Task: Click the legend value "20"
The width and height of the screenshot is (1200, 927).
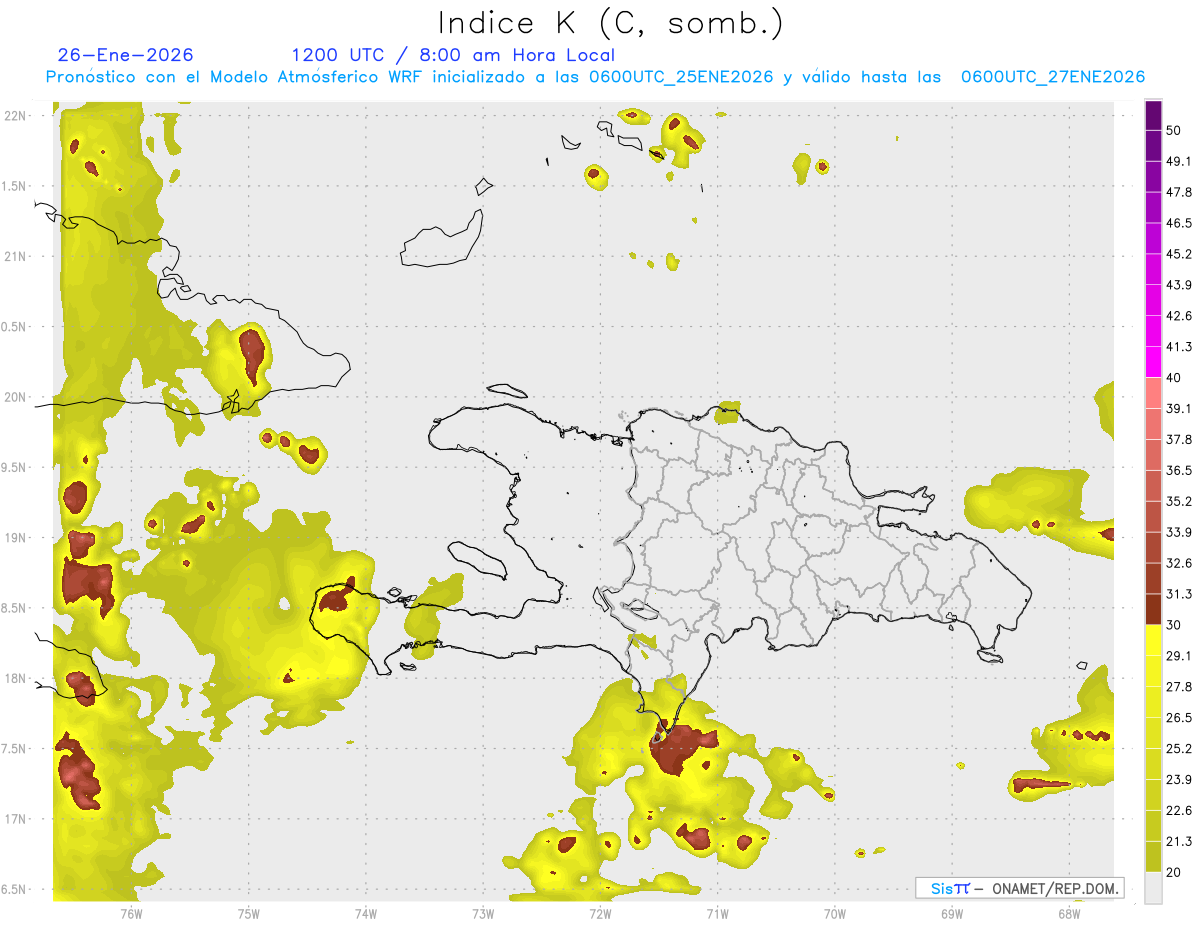Action: [x=1174, y=872]
